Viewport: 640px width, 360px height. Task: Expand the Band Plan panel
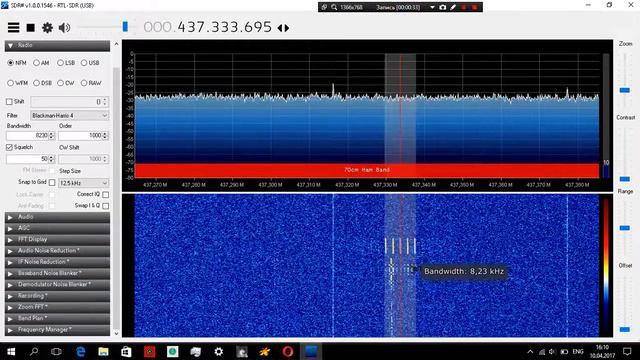click(x=57, y=318)
